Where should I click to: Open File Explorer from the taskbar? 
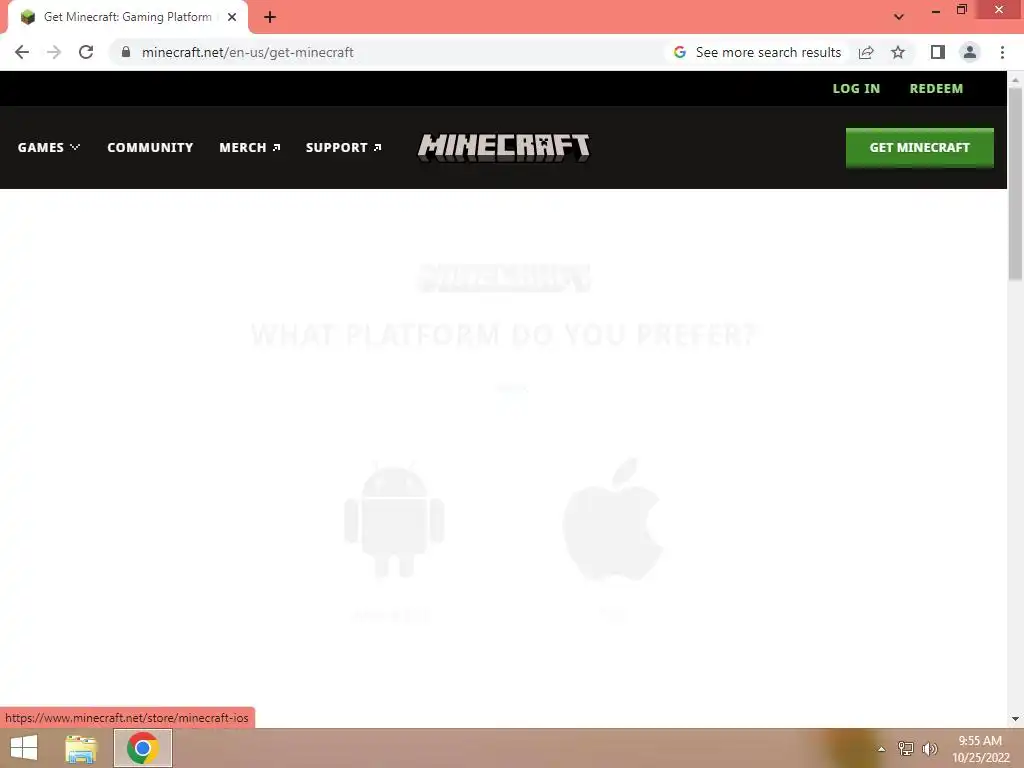point(81,748)
